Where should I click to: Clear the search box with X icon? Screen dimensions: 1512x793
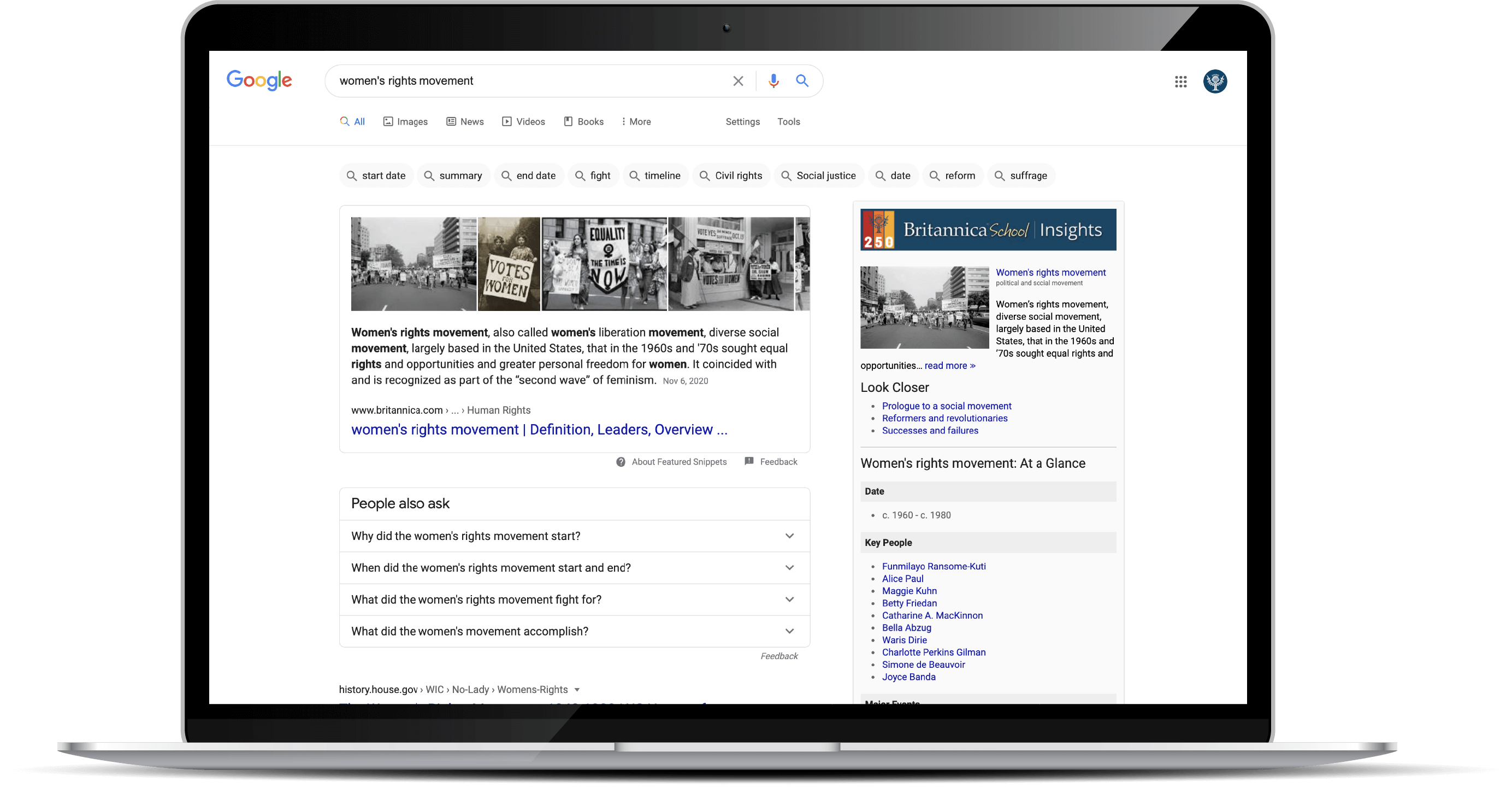[x=738, y=81]
